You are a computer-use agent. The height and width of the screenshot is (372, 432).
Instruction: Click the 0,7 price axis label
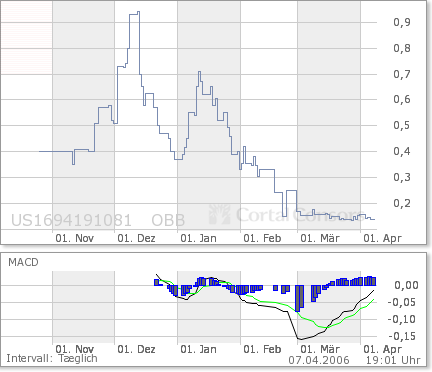[x=402, y=74]
